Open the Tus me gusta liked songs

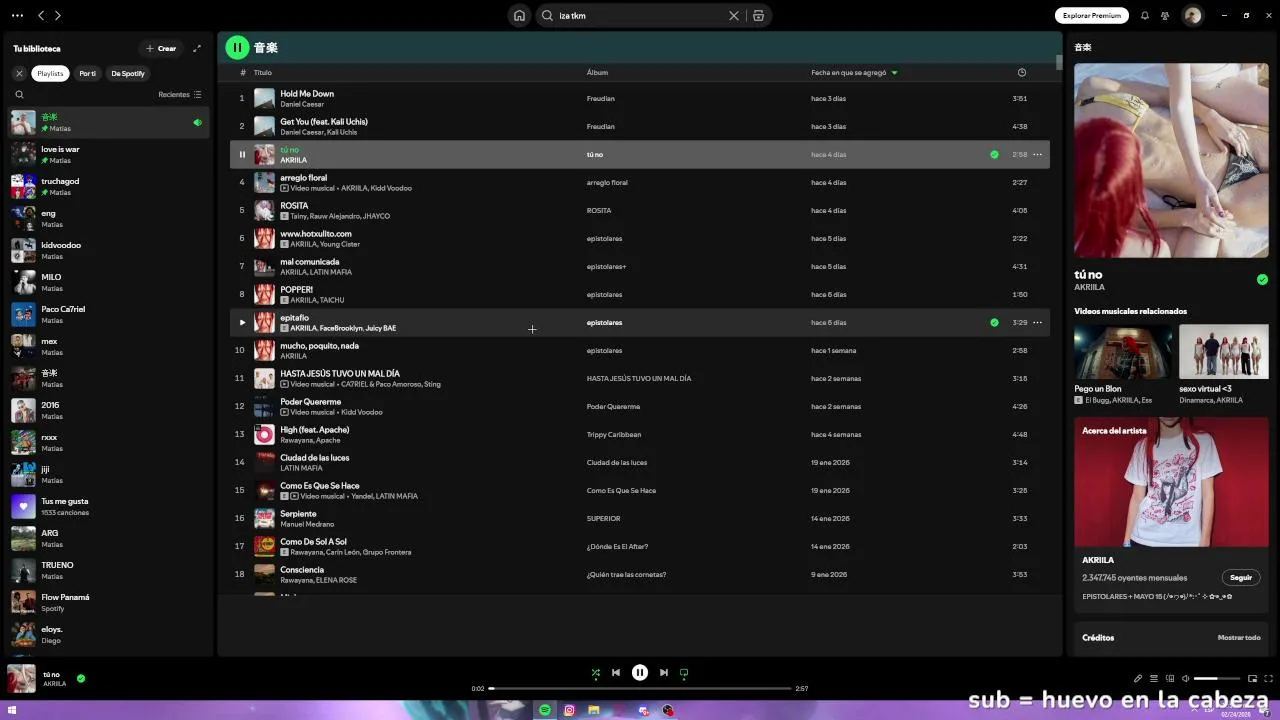(x=108, y=506)
